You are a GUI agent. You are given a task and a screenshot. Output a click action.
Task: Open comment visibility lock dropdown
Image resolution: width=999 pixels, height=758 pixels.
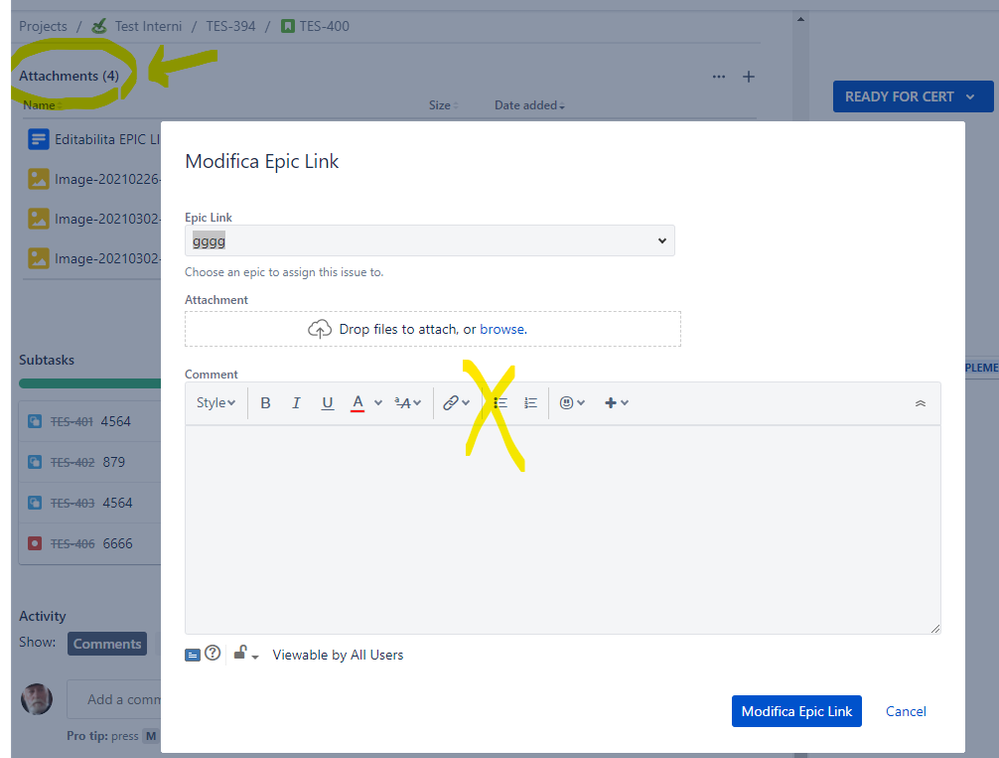point(246,654)
